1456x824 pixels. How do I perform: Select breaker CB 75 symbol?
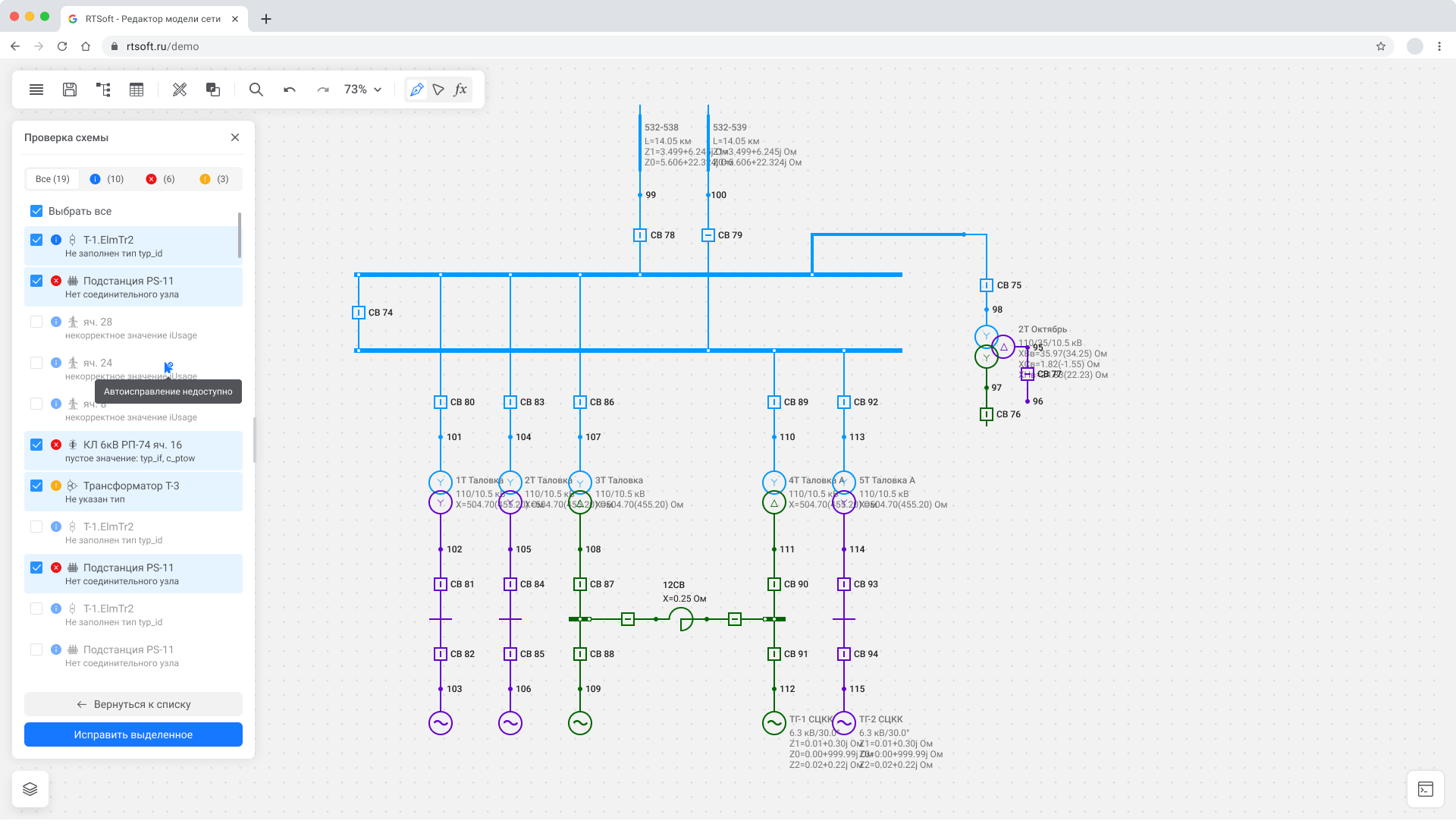click(987, 285)
